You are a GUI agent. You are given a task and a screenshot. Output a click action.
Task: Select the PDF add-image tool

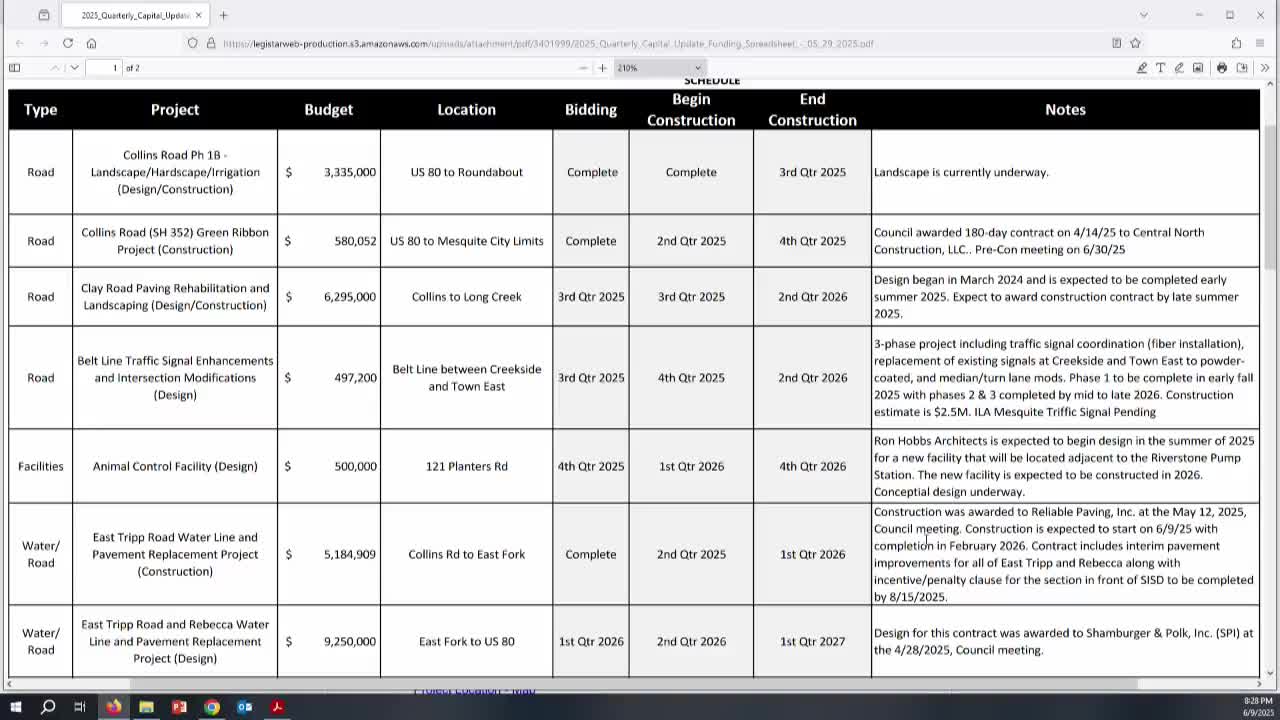[x=1198, y=68]
